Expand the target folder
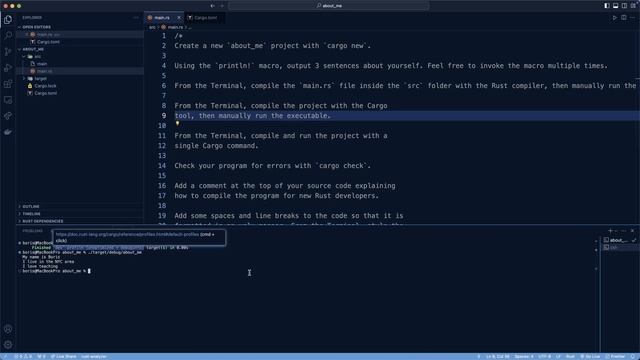This screenshot has width=640, height=360. (80, 78)
